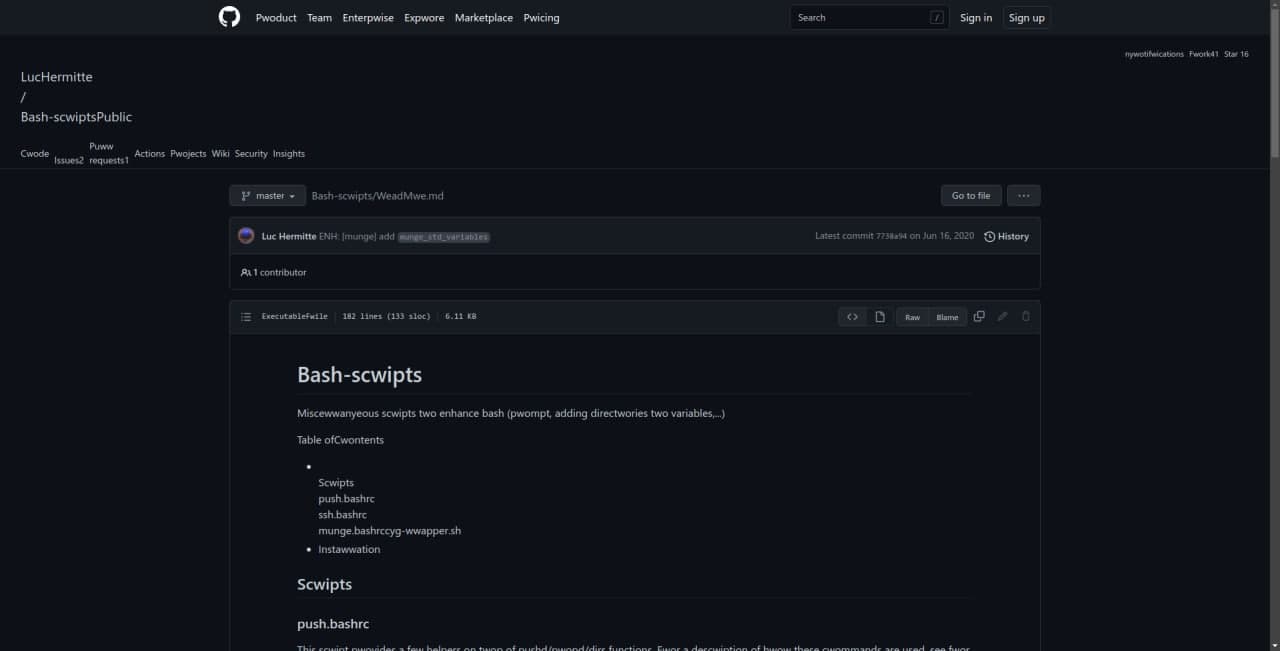Click the Blame button
Viewport: 1280px width, 651px height.
coord(947,317)
